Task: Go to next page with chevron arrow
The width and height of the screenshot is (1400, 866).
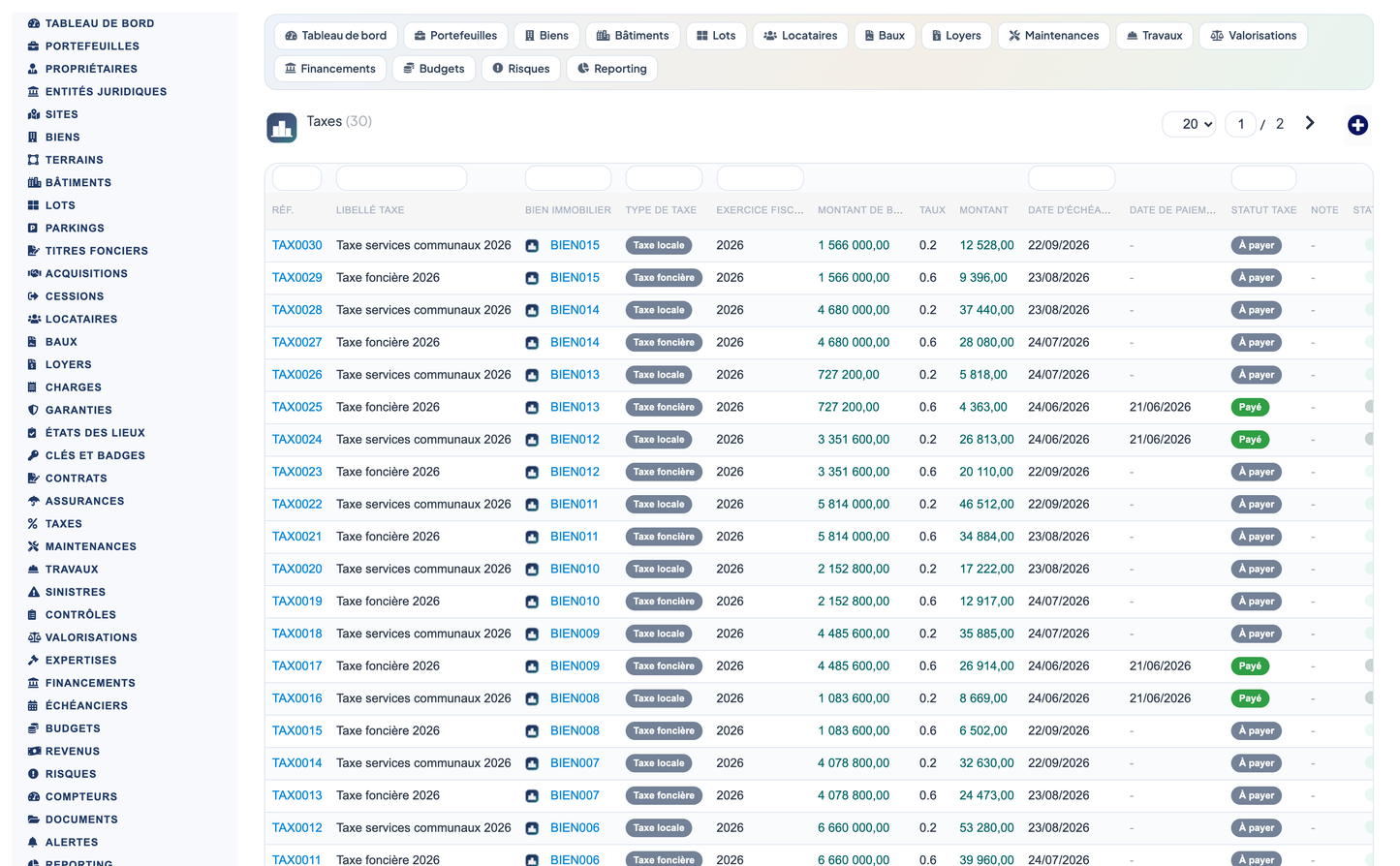Action: point(1310,123)
